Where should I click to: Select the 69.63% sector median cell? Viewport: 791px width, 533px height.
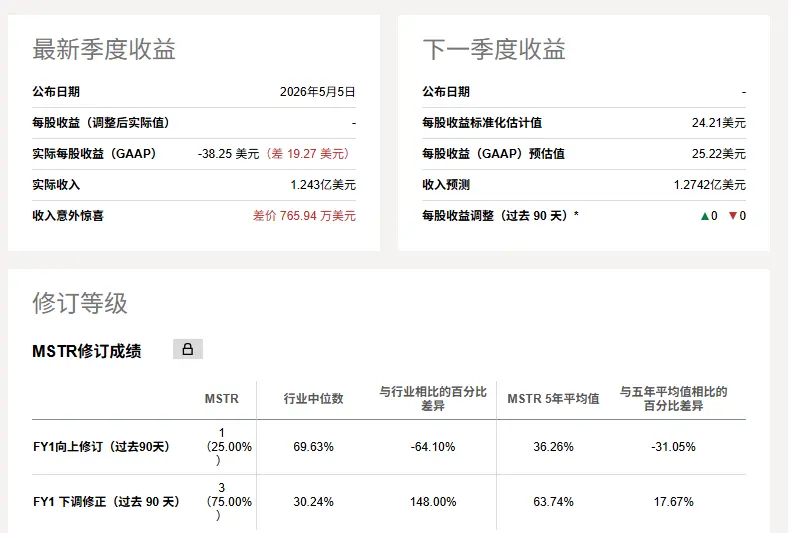(313, 447)
